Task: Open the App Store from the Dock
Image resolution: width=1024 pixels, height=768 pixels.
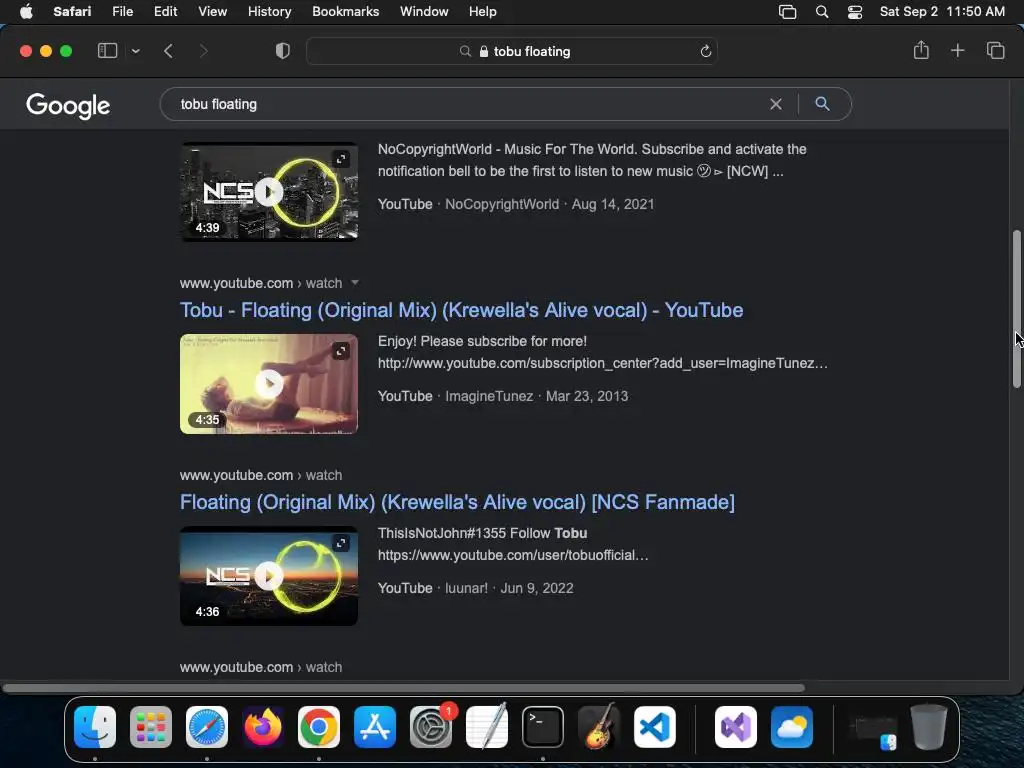Action: click(x=375, y=727)
